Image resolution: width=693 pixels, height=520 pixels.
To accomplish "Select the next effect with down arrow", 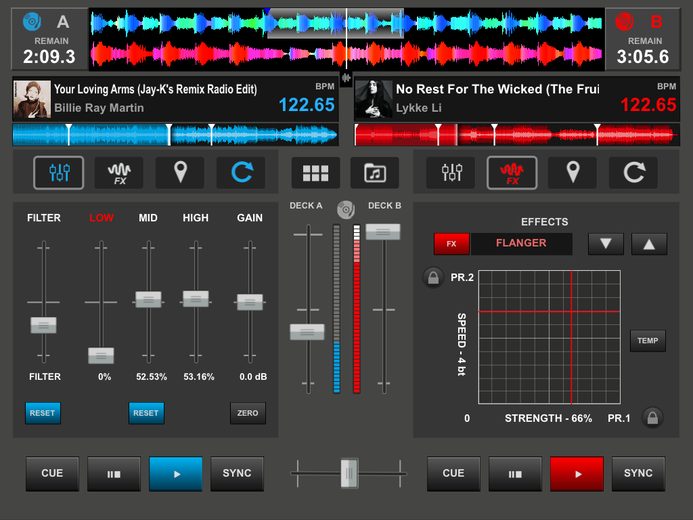I will click(605, 244).
